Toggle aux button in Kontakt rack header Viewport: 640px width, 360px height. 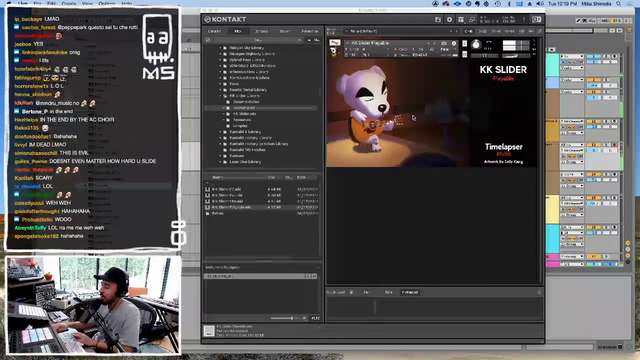click(531, 31)
